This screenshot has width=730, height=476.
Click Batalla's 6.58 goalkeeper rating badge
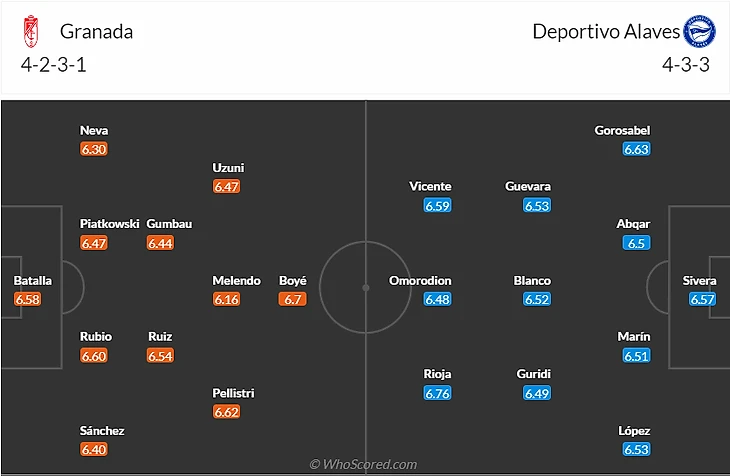(28, 299)
